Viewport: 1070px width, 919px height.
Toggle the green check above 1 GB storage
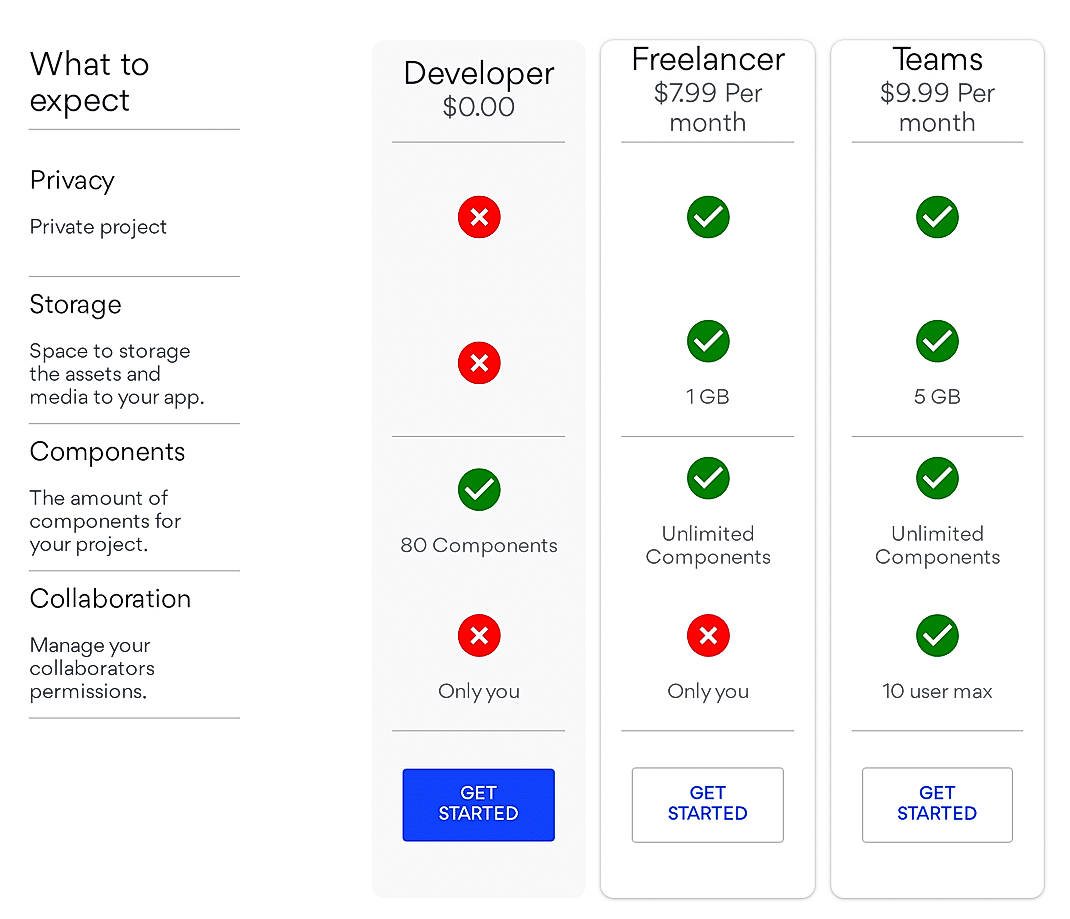point(708,341)
